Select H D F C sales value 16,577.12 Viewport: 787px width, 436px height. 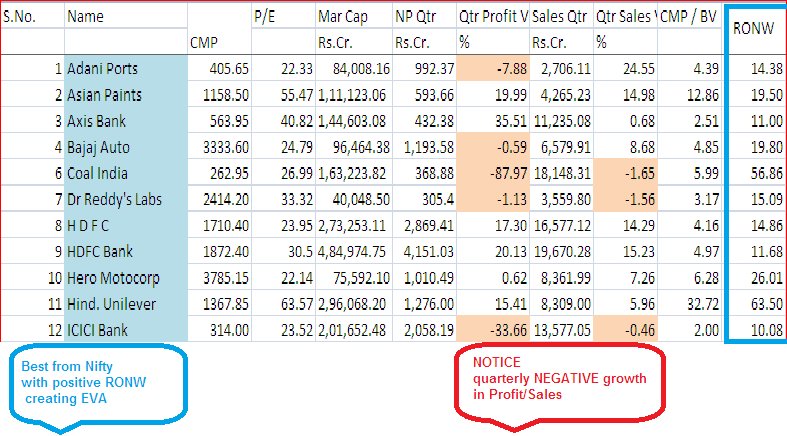pos(561,225)
